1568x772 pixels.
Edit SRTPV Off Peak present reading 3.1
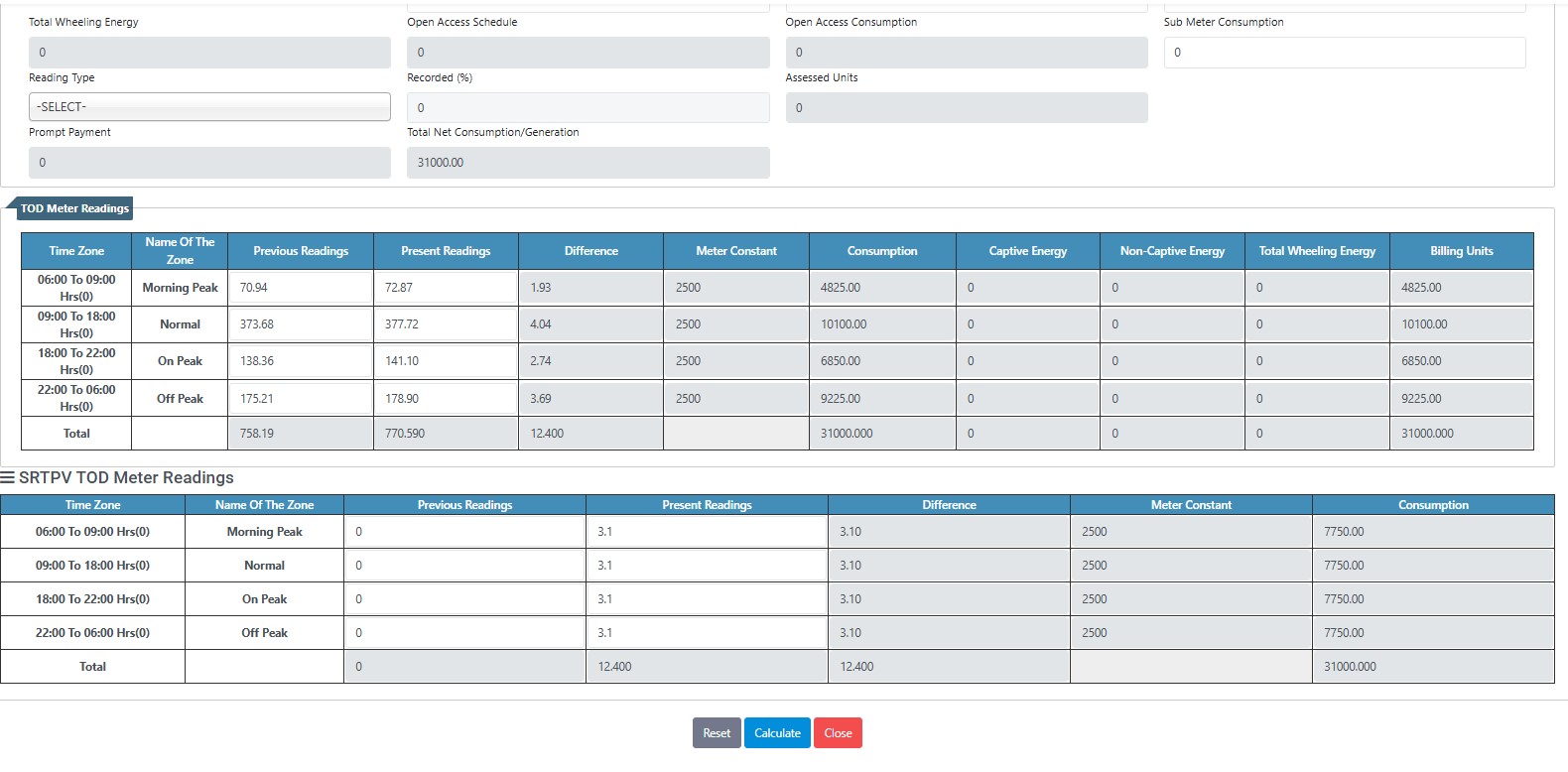[x=707, y=633]
